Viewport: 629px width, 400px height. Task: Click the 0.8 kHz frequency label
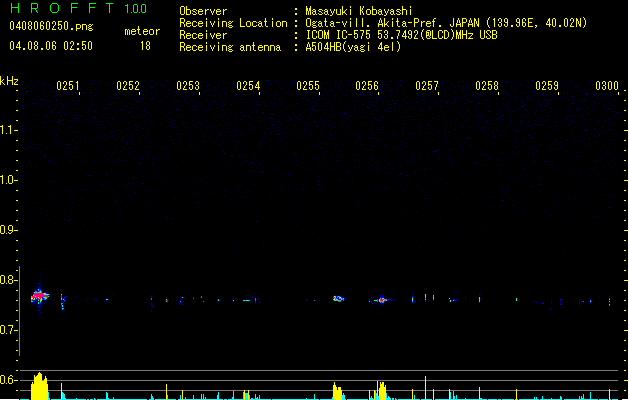pos(7,280)
